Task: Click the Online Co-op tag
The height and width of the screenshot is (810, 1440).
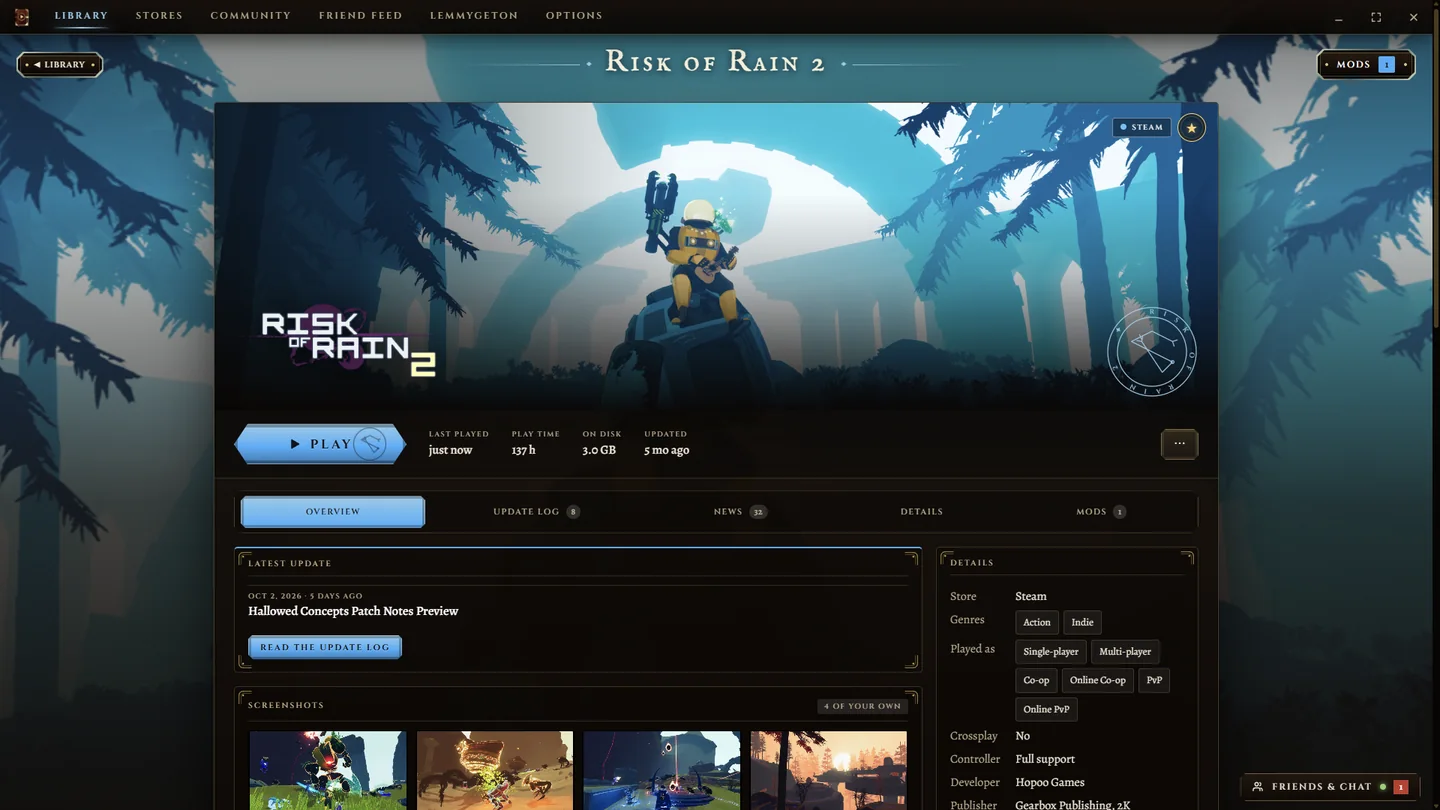Action: (x=1098, y=680)
